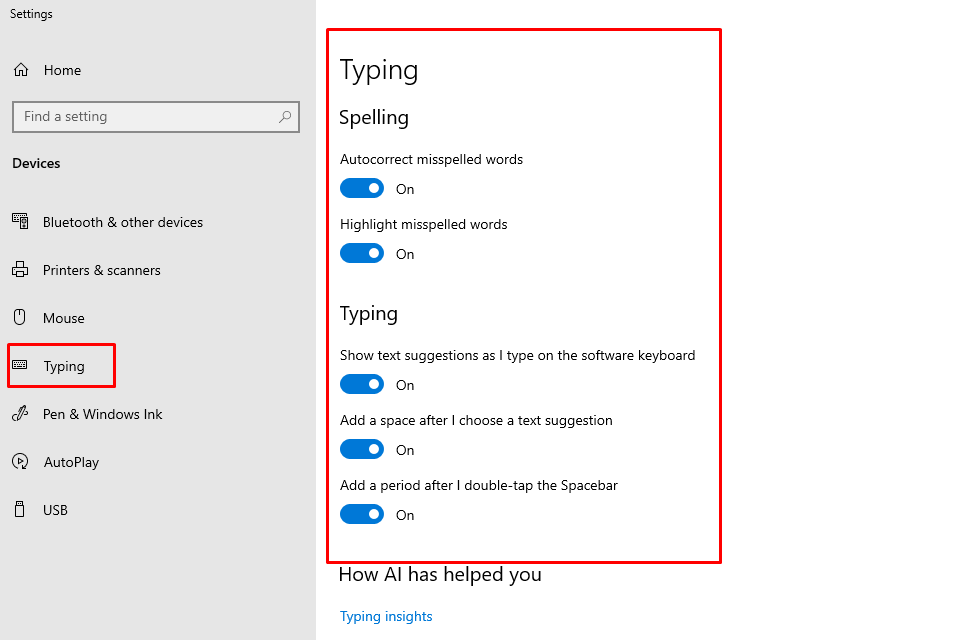This screenshot has height=640, width=954.
Task: Turn off Autocorrect misspelled words toggle
Action: [362, 189]
